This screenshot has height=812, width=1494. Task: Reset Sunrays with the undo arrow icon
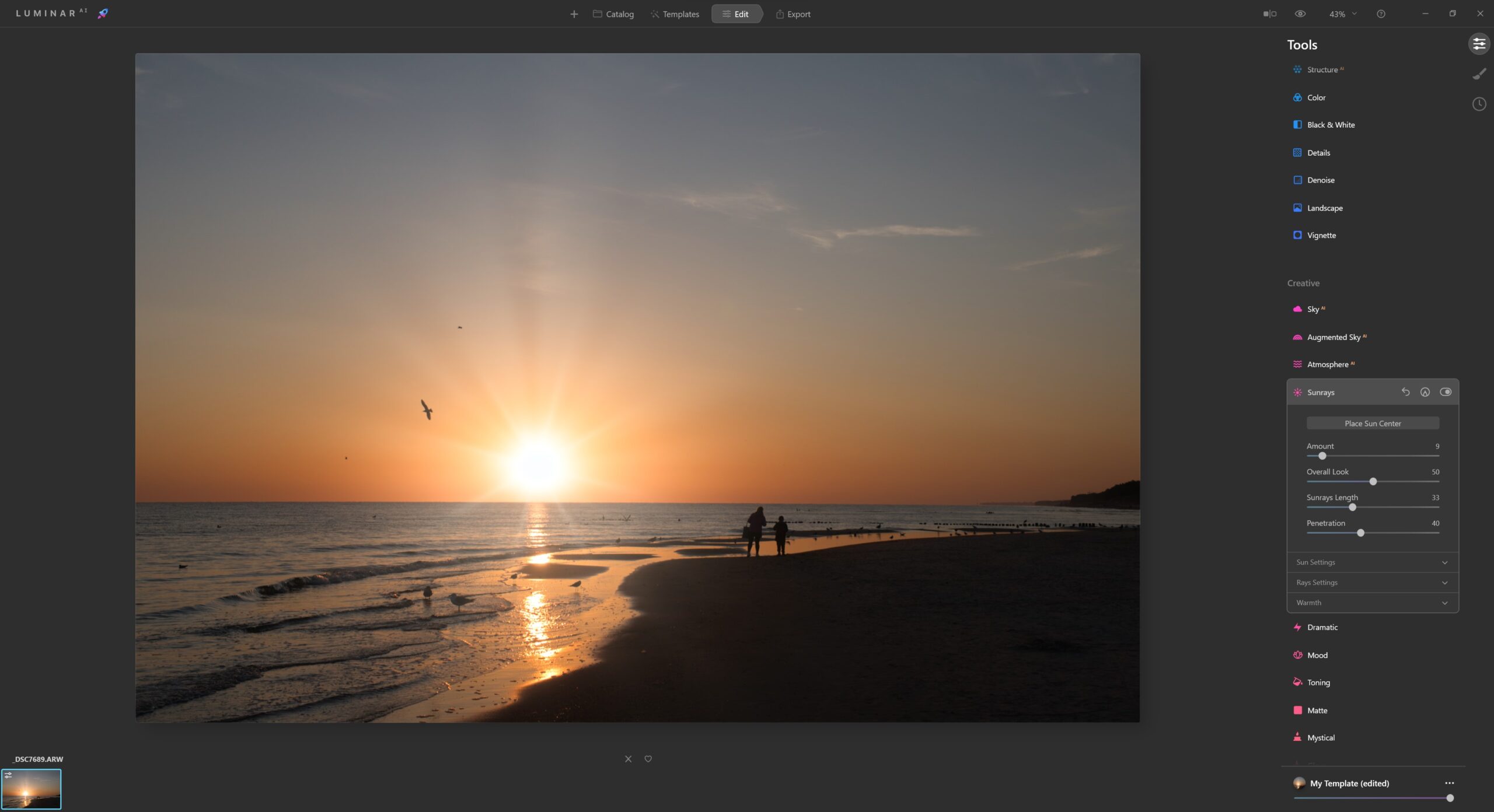click(x=1405, y=392)
